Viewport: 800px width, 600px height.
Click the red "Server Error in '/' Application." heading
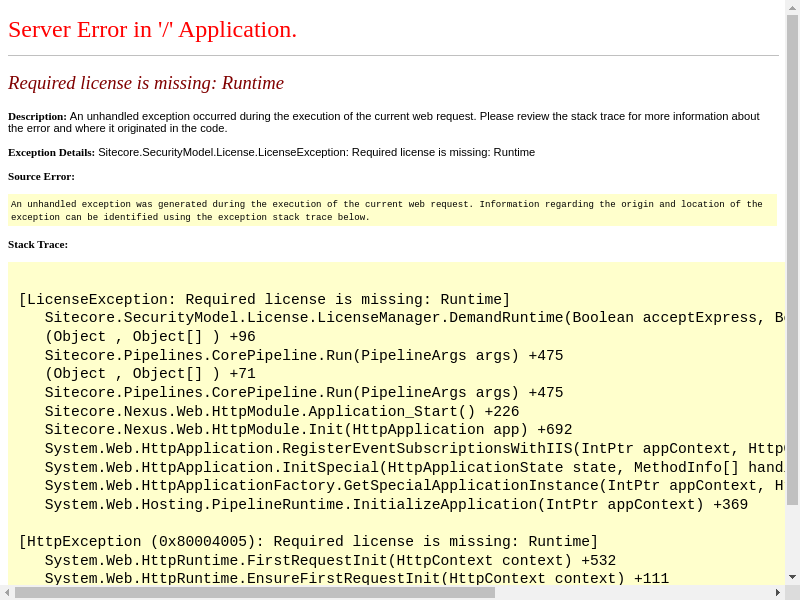click(x=152, y=29)
